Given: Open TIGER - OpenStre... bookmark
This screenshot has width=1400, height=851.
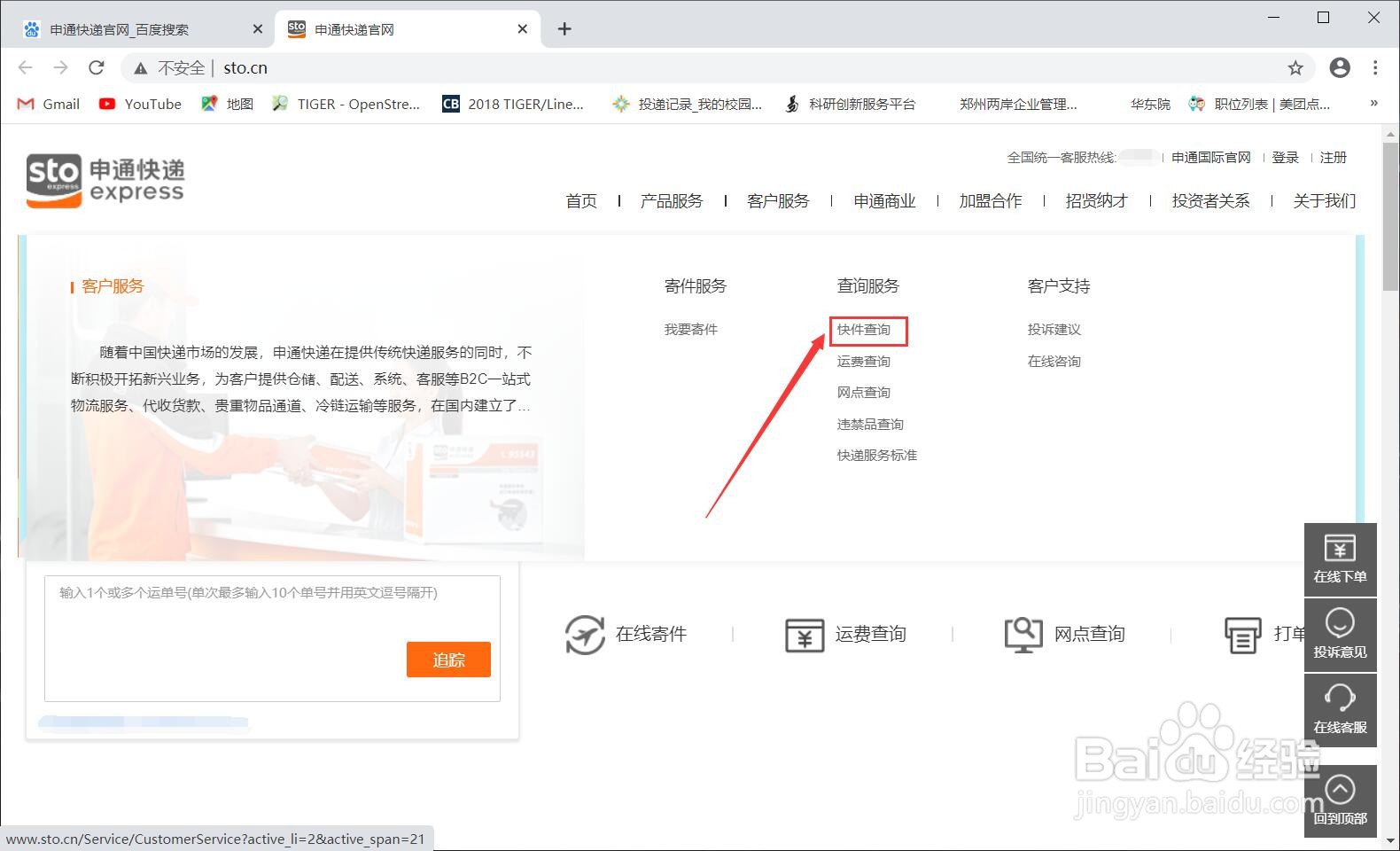Looking at the screenshot, I should click(346, 104).
